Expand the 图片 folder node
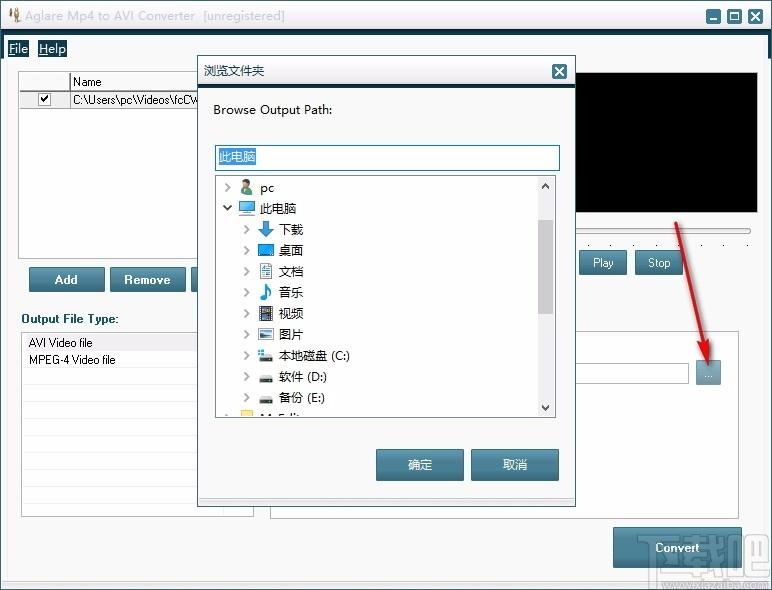Viewport: 772px width, 590px height. (247, 334)
